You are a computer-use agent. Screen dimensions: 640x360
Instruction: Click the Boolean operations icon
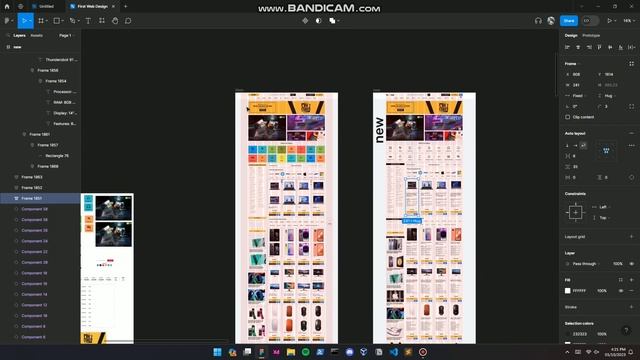click(332, 20)
